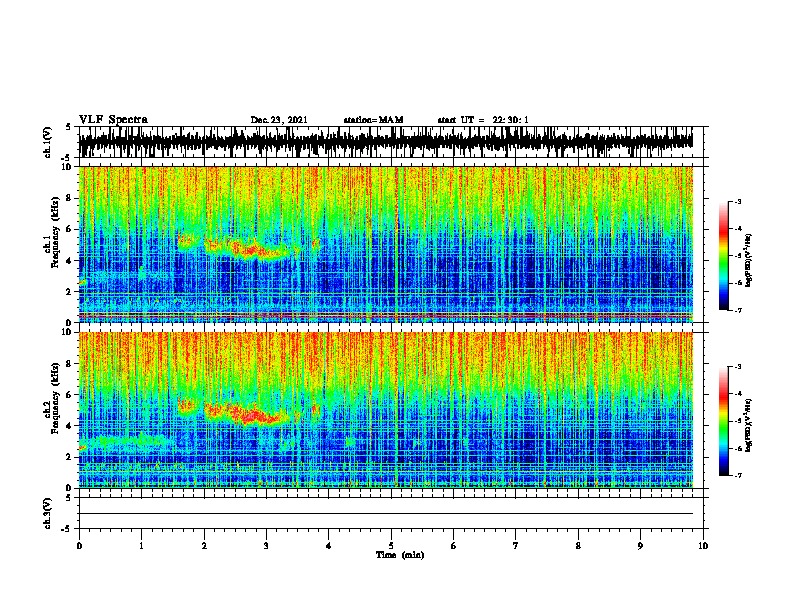Image resolution: width=792 pixels, height=612 pixels.
Task: Select the date text "Dec. 23, 2021"
Action: coord(279,120)
